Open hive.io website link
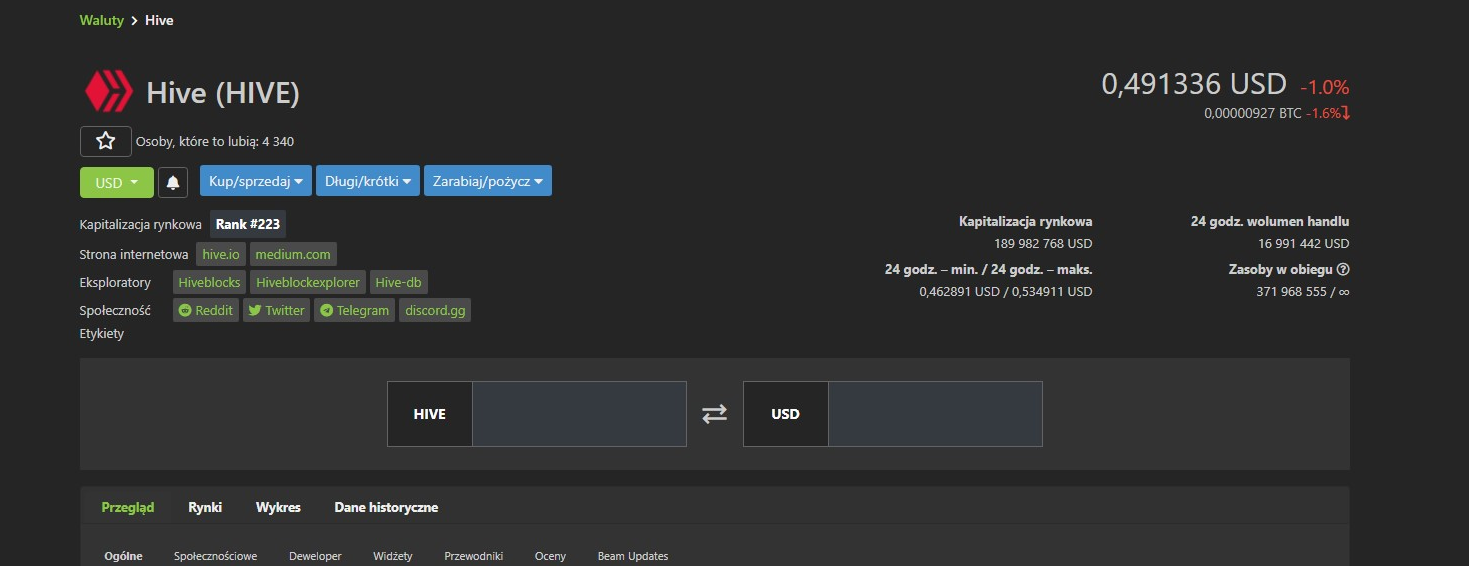Image resolution: width=1469 pixels, height=566 pixels. 221,254
